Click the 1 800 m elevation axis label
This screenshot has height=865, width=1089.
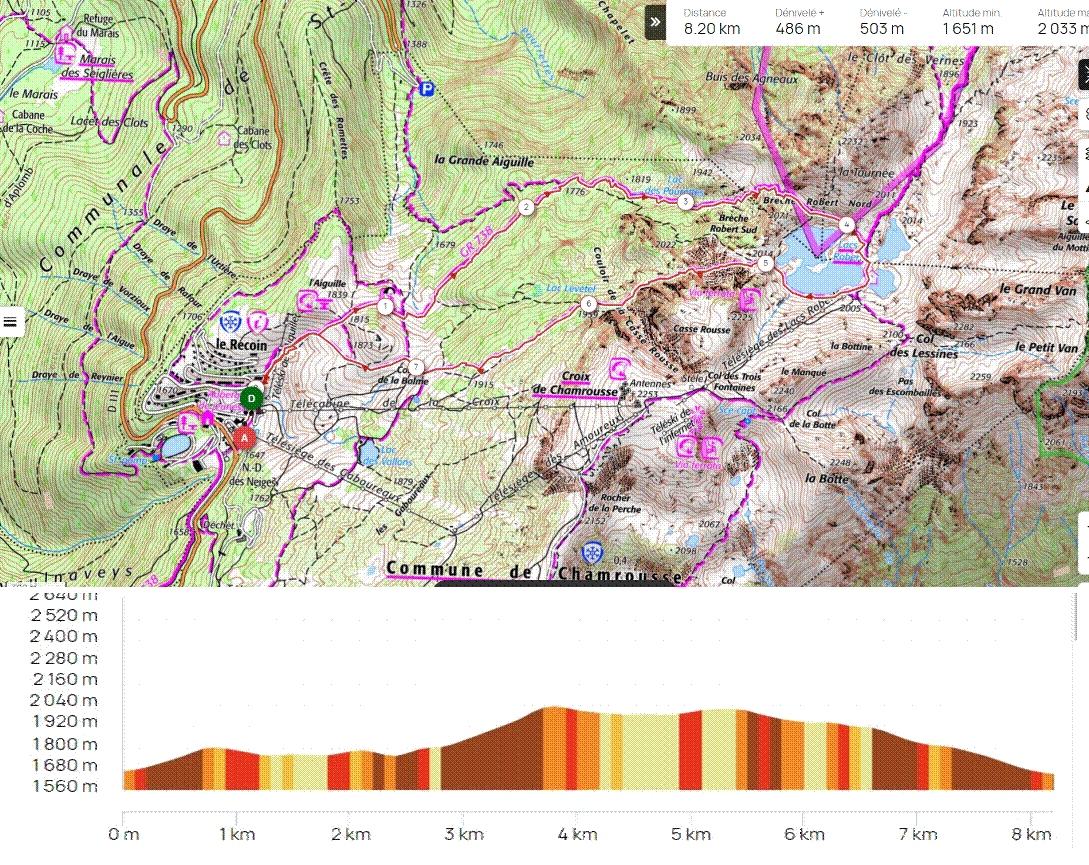pos(65,744)
